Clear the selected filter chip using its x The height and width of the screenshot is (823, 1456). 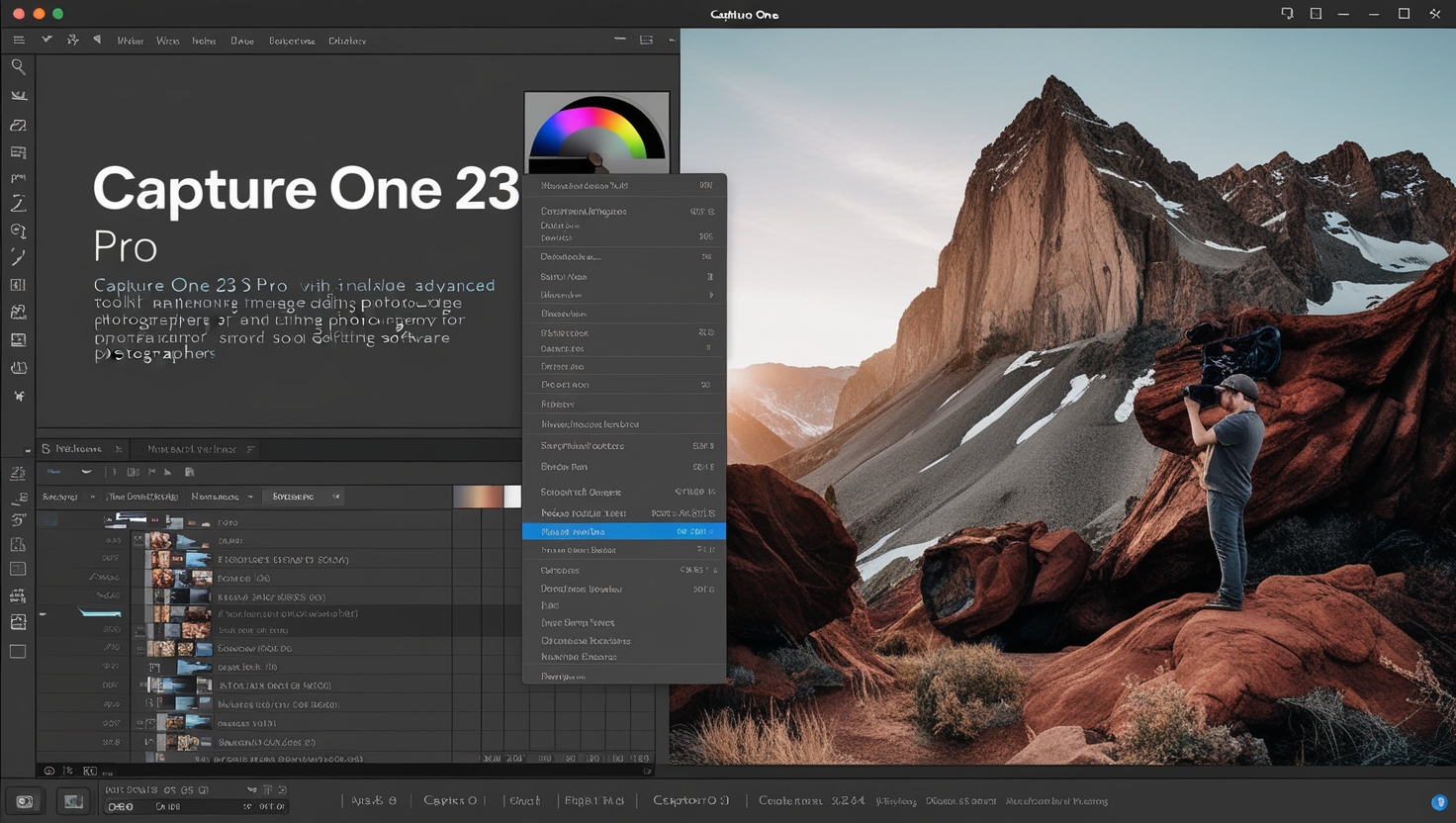(x=336, y=497)
